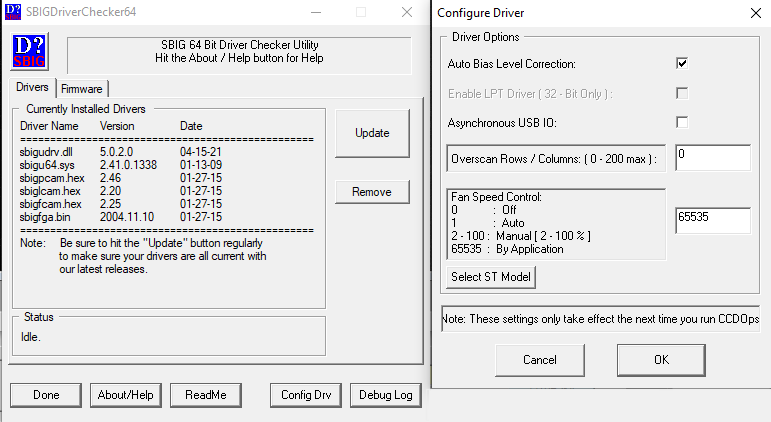Click the Overscan Rows / Columns input field

coord(713,158)
